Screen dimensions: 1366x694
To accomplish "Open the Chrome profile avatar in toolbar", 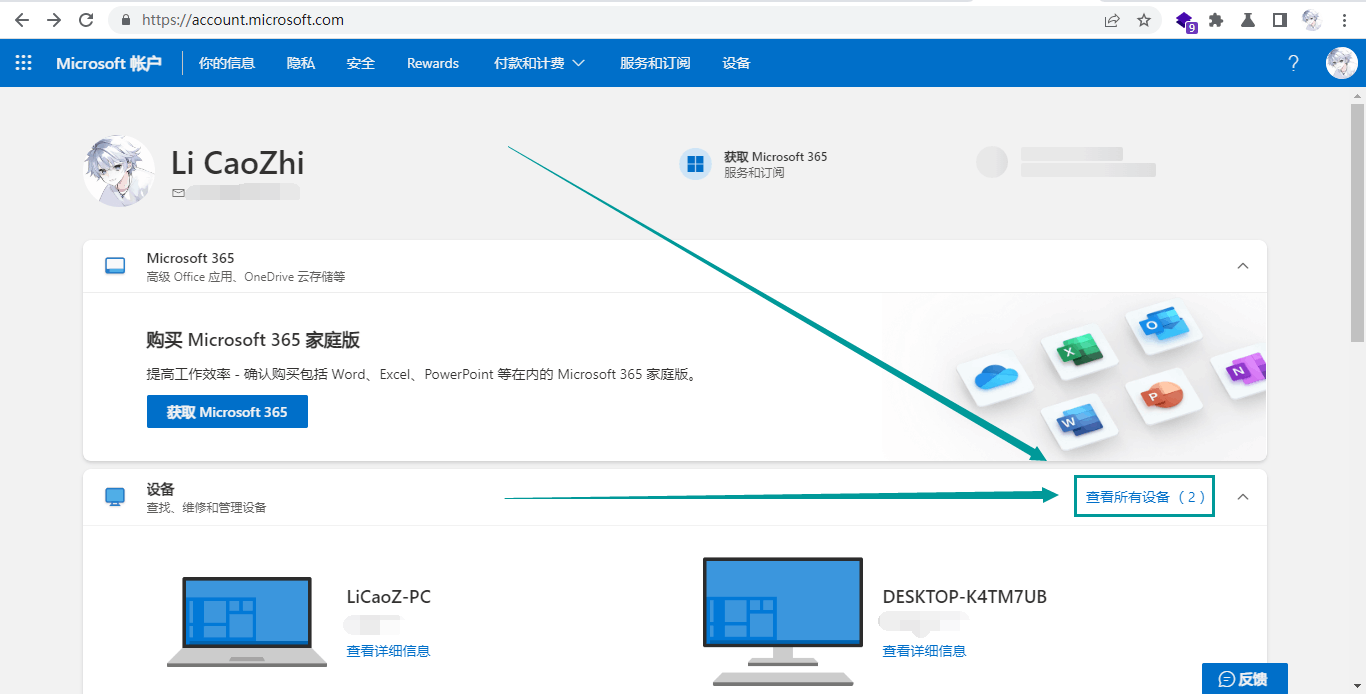I will tap(1312, 20).
